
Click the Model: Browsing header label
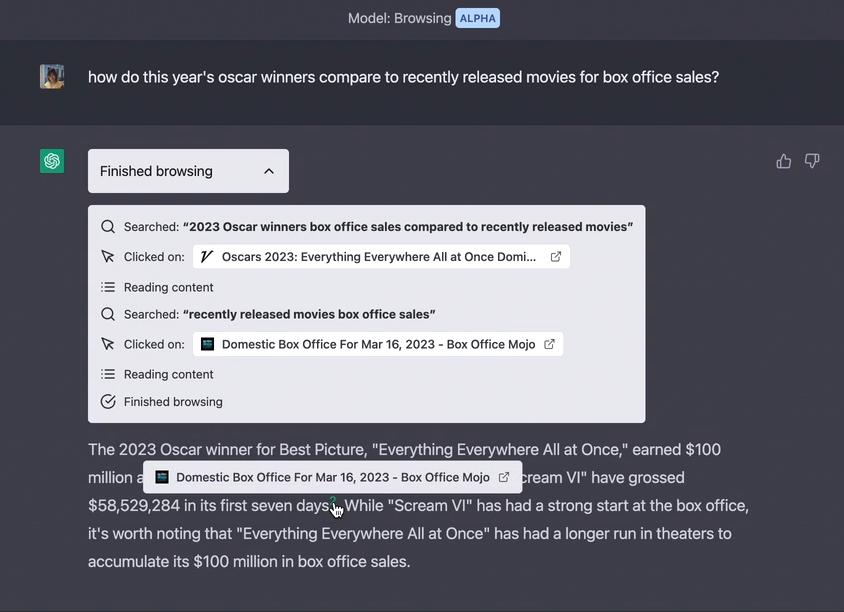coord(399,18)
